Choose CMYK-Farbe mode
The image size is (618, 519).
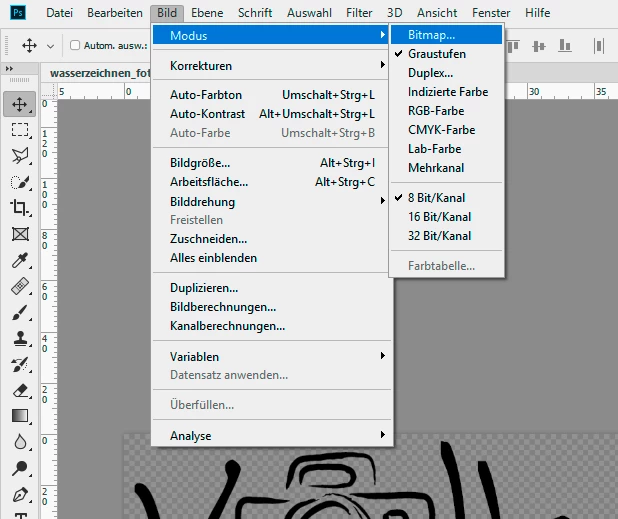point(447,130)
